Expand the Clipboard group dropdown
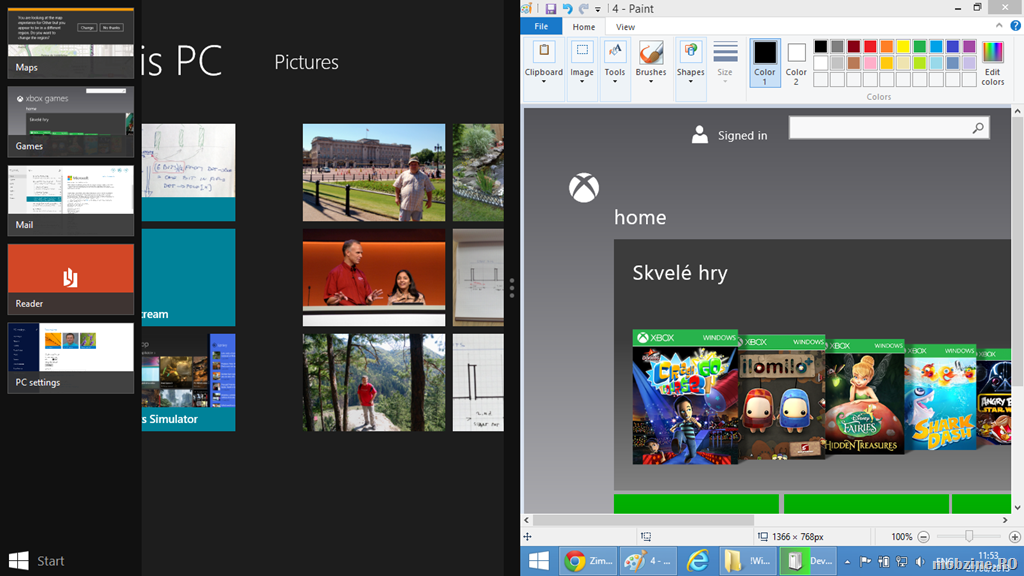Screen dimensions: 1024x576 [x=543, y=69]
